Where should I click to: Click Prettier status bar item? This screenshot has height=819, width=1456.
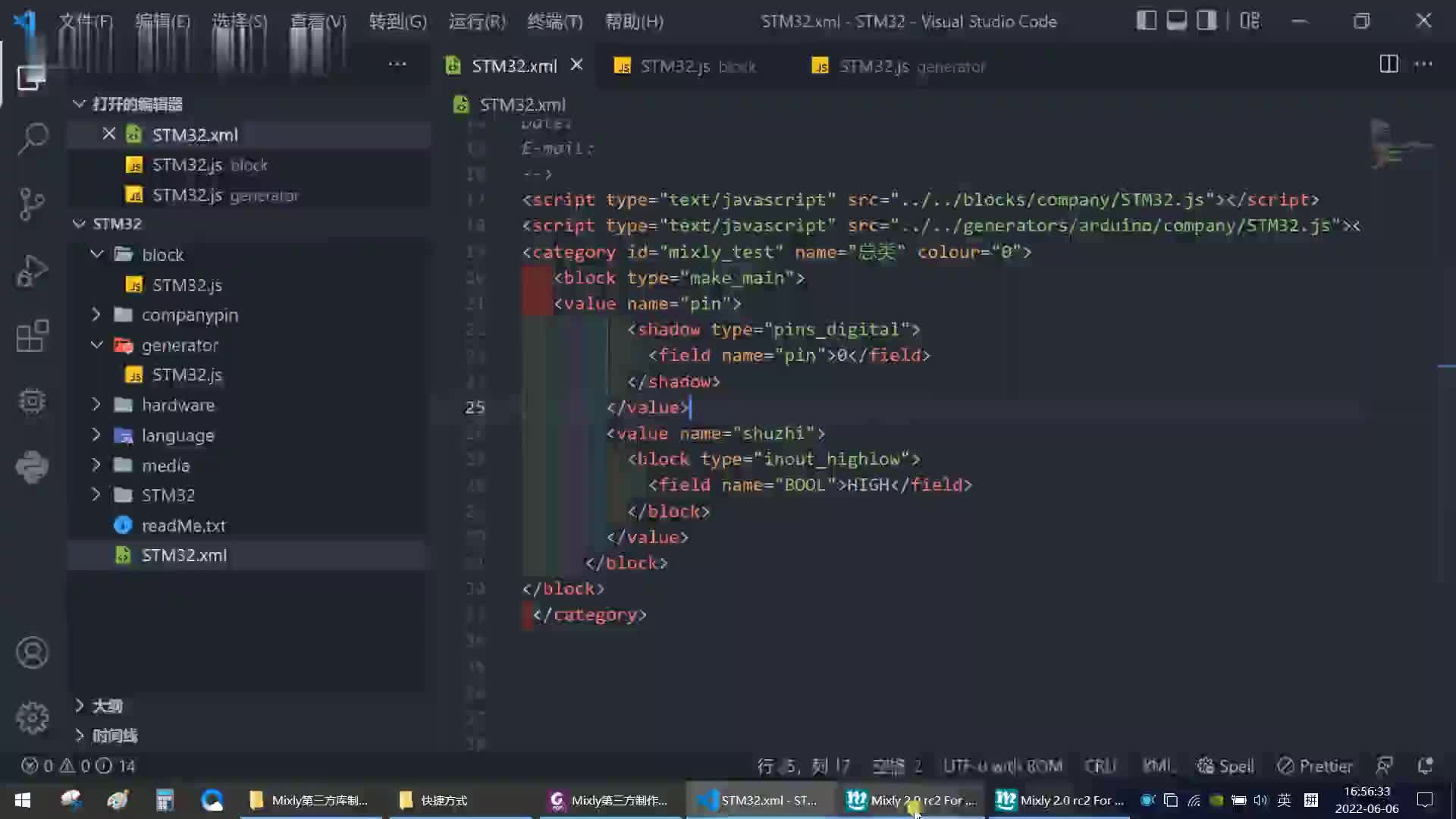tap(1314, 766)
